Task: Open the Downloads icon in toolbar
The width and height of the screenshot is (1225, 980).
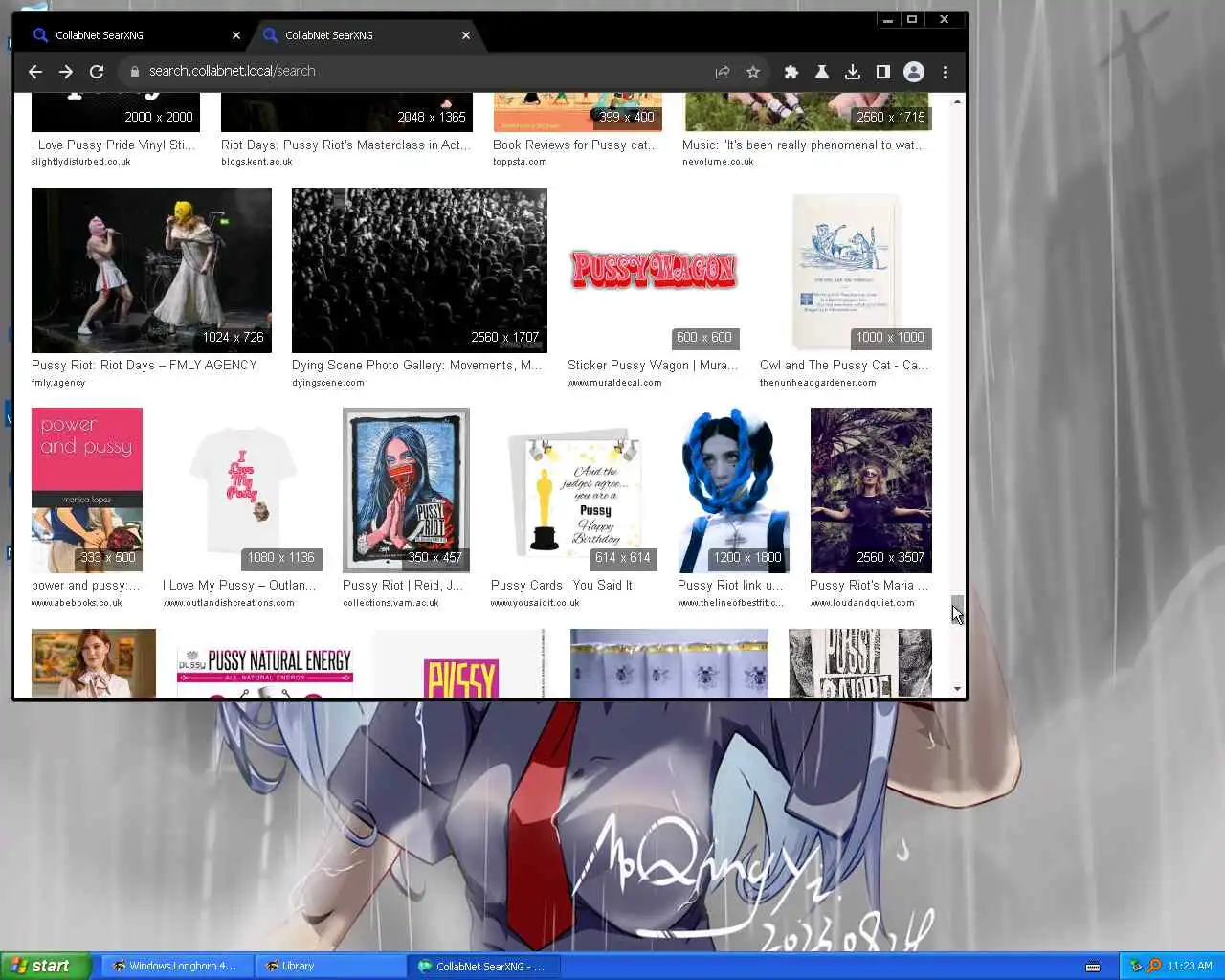Action: click(853, 72)
